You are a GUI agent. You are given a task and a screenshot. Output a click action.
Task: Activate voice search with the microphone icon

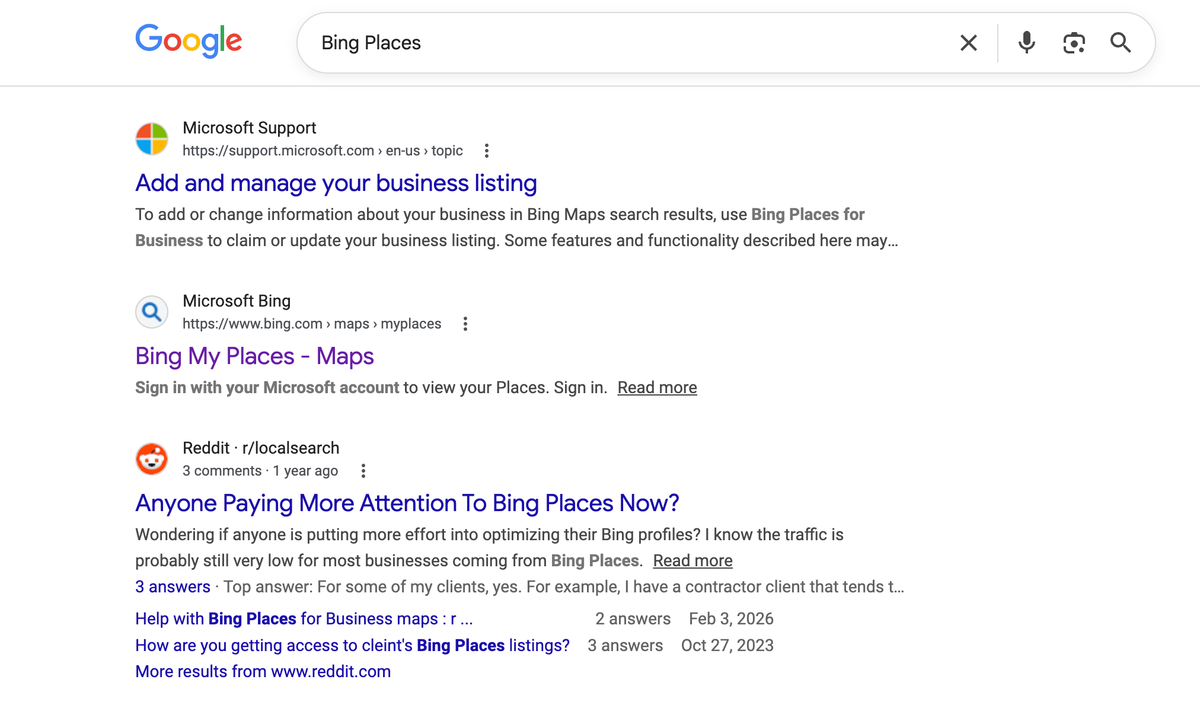1026,42
